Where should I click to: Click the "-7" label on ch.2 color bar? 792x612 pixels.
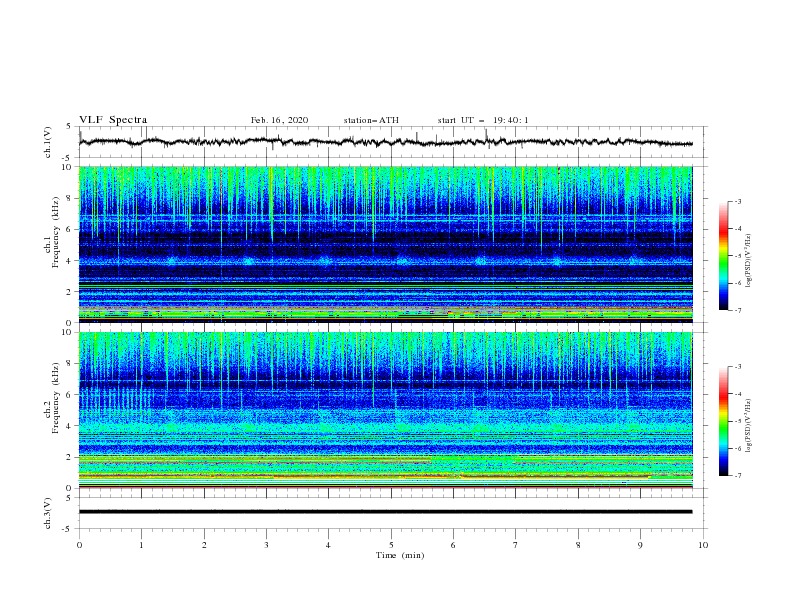click(737, 476)
